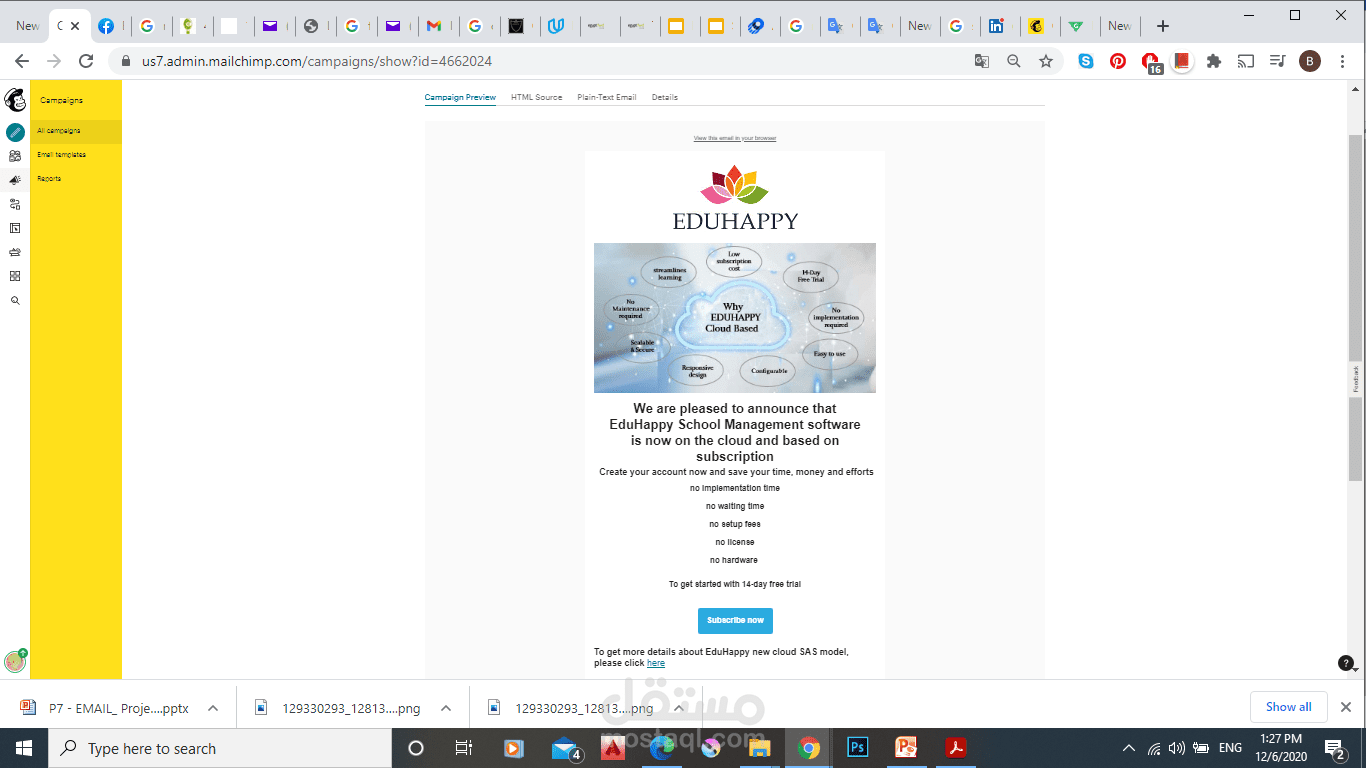Screen dimensions: 1366x768
Task: Expand options for the first png download
Action: point(445,708)
